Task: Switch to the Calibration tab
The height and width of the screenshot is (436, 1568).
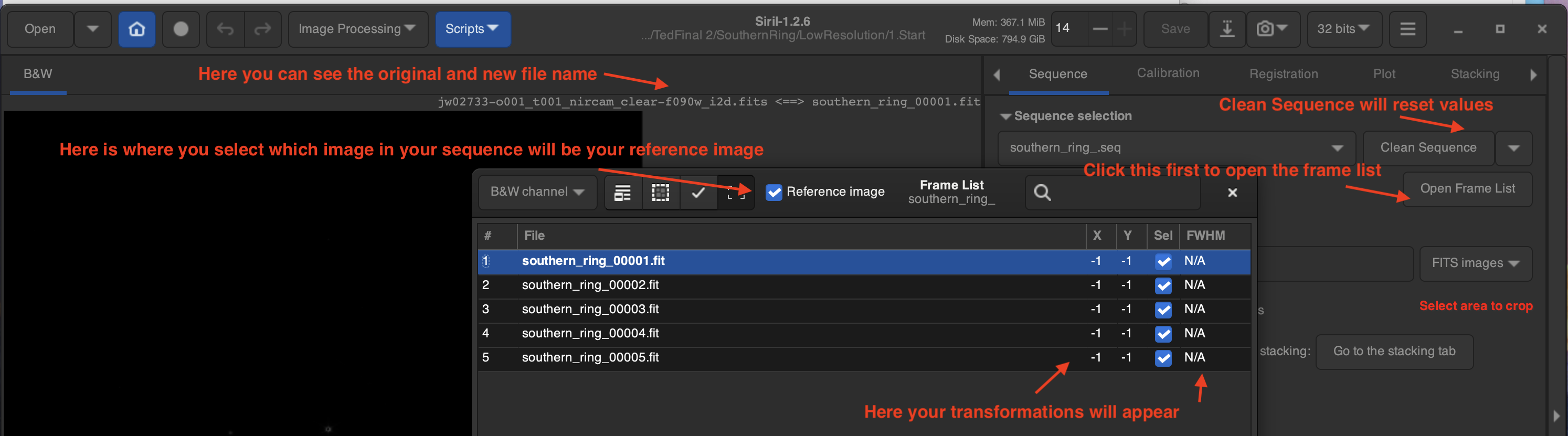Action: tap(1168, 73)
